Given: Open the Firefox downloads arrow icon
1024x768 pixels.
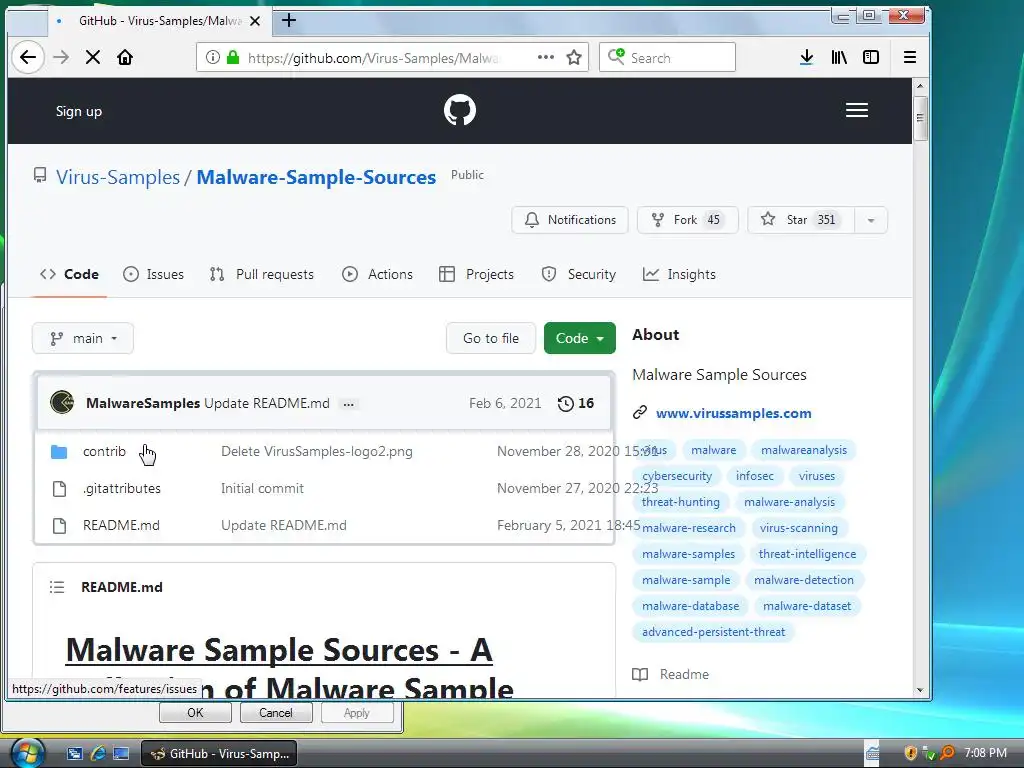Looking at the screenshot, I should pos(807,57).
